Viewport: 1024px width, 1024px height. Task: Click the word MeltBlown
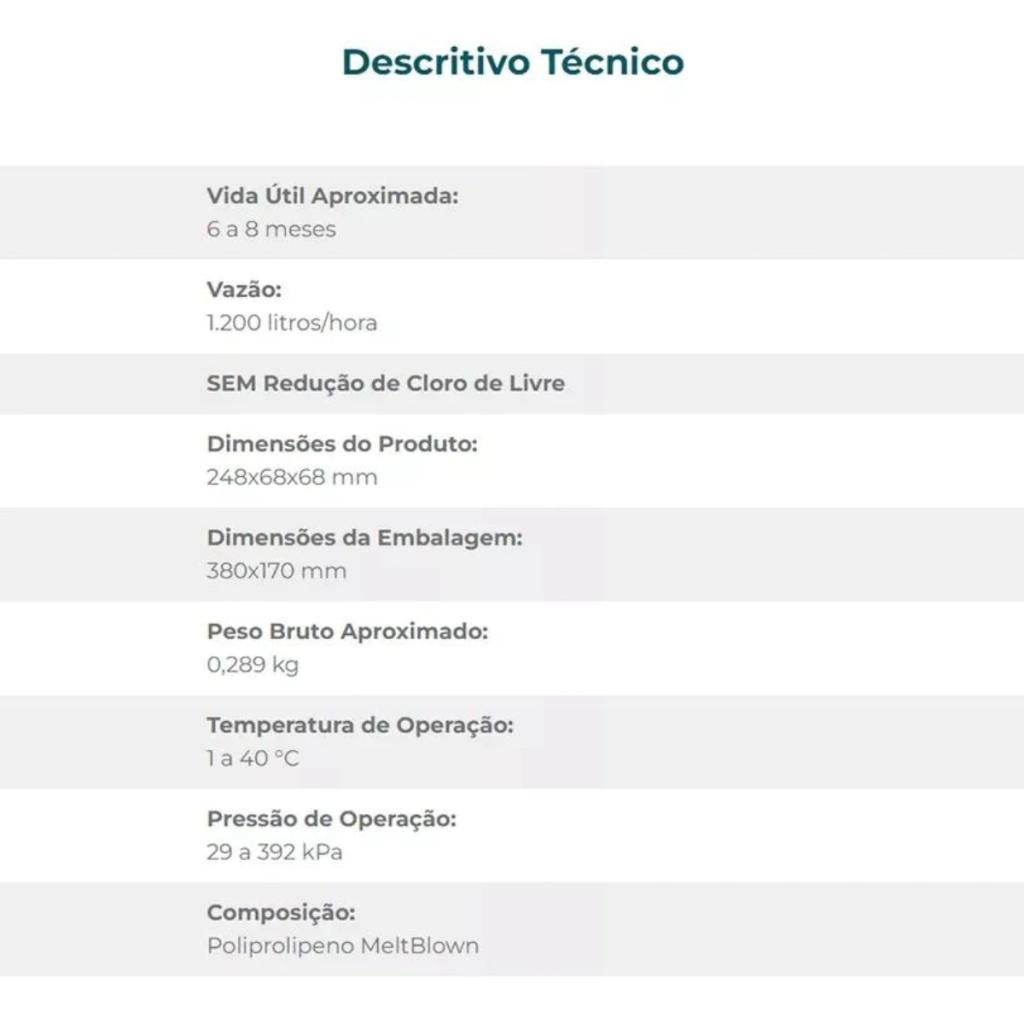(x=419, y=946)
